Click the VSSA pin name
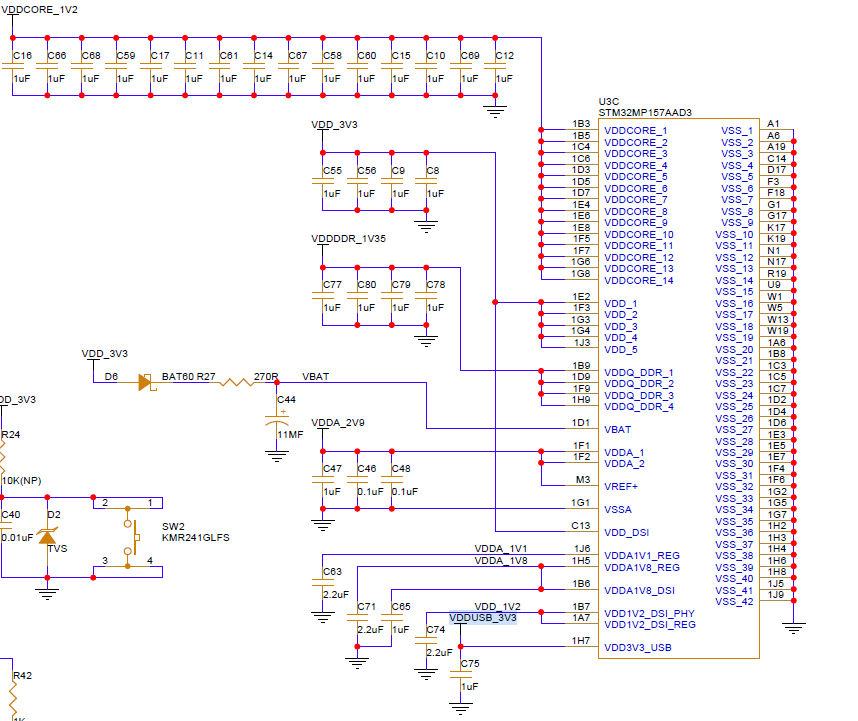Screen dimensions: 858x721 tap(618, 509)
